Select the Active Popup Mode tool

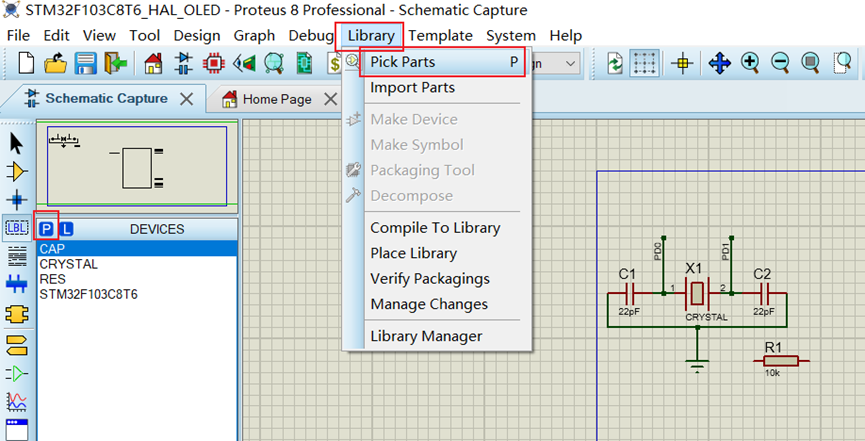[17, 429]
